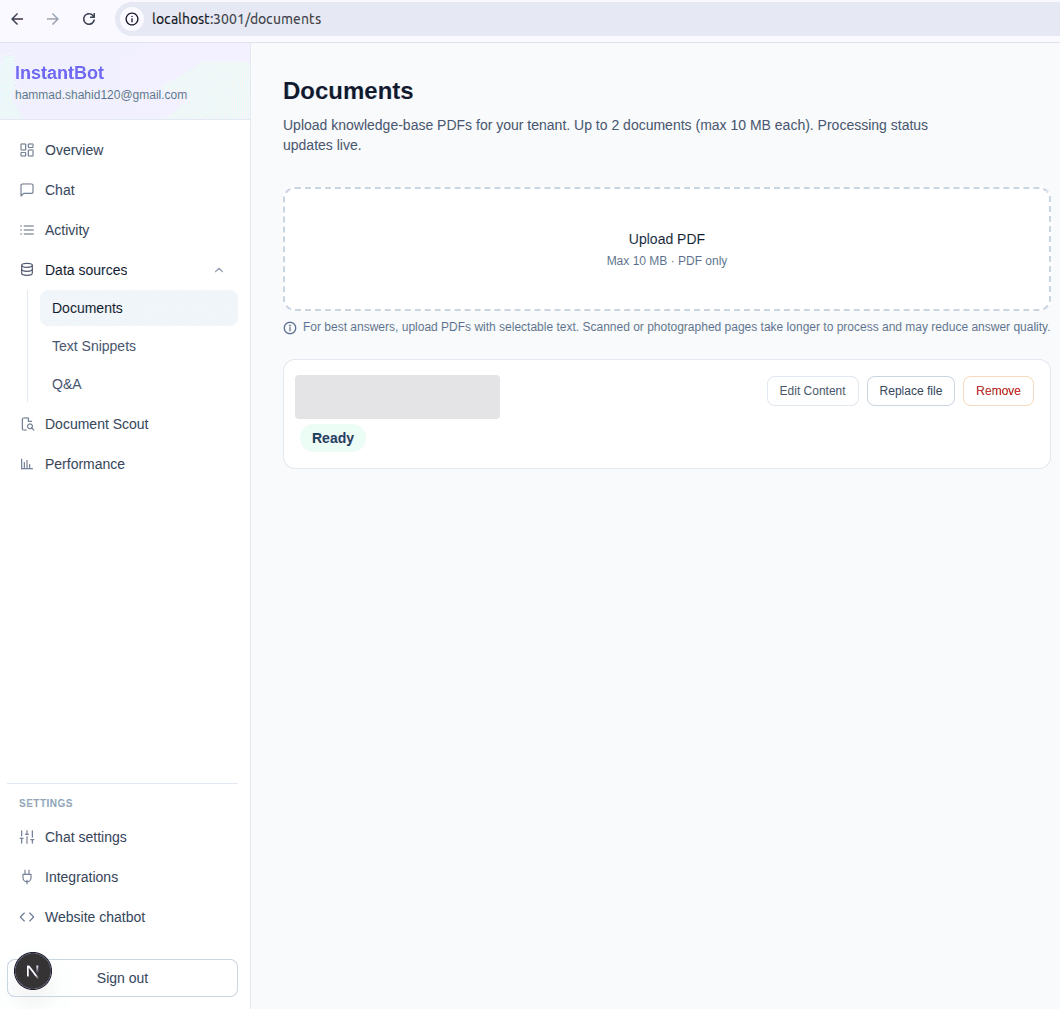Screen dimensions: 1060x1009
Task: Collapse the Data sources chevron
Action: [218, 270]
